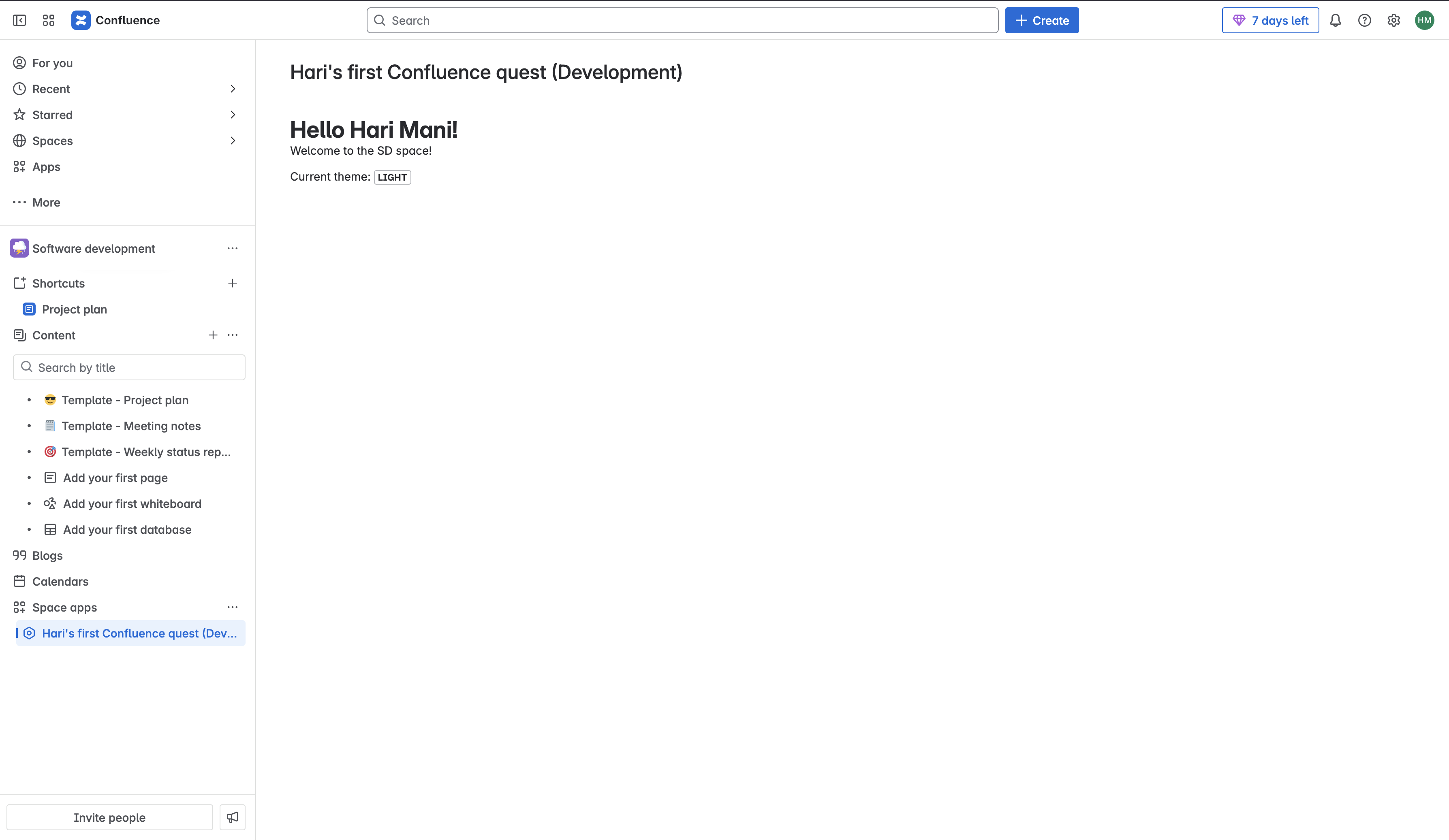1449x840 pixels.
Task: Click the megaphone feedback icon
Action: click(232, 817)
